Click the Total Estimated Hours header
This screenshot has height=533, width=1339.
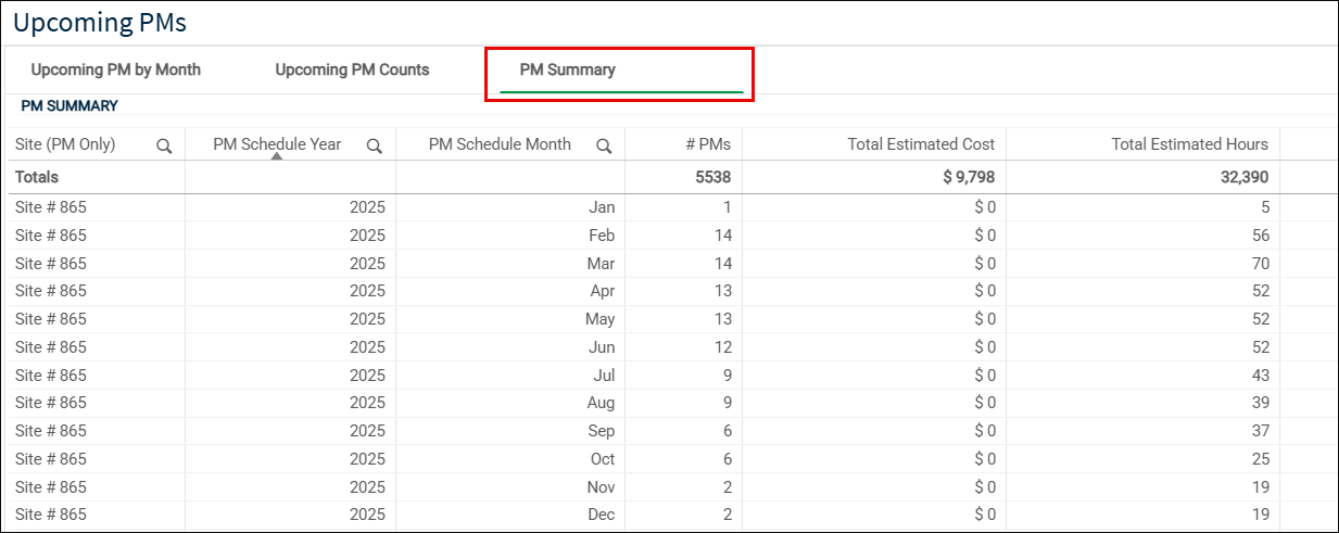pos(1190,144)
